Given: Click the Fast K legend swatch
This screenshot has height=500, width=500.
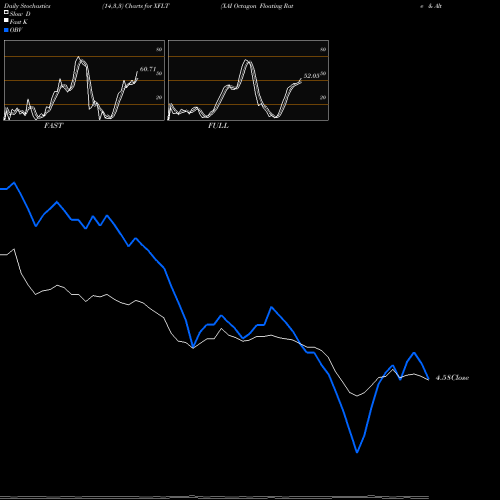Looking at the screenshot, I should point(6,20).
